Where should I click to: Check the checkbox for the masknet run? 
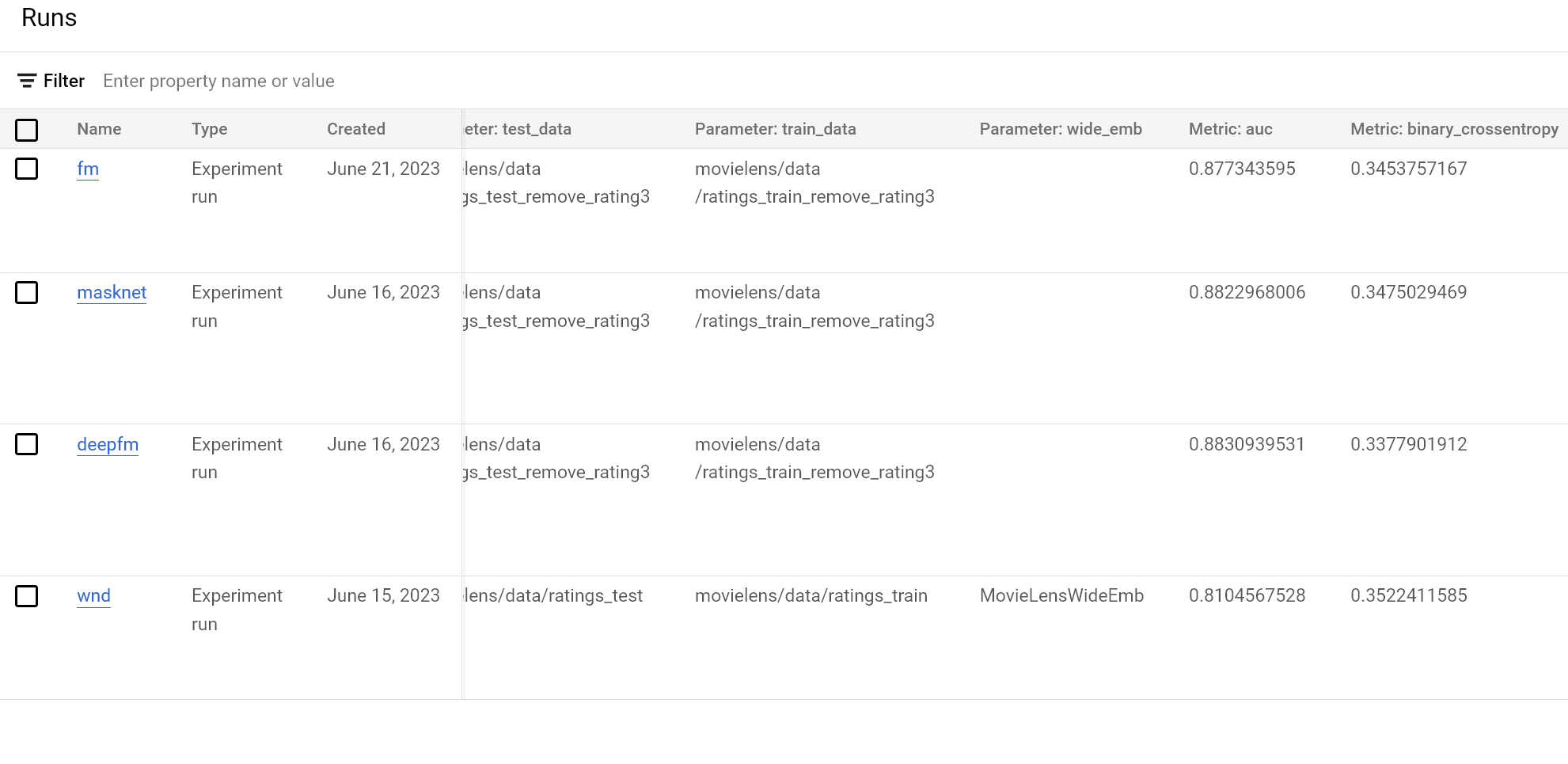coord(27,292)
